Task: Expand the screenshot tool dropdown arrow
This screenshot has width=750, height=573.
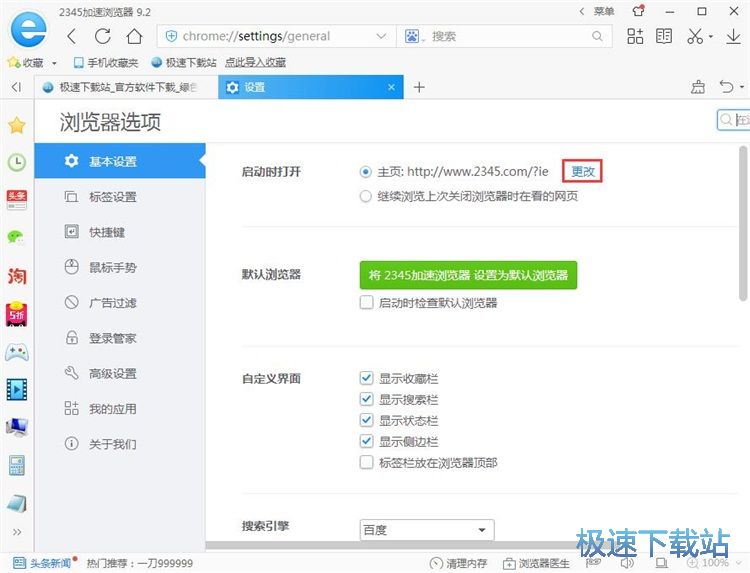Action: (711, 36)
